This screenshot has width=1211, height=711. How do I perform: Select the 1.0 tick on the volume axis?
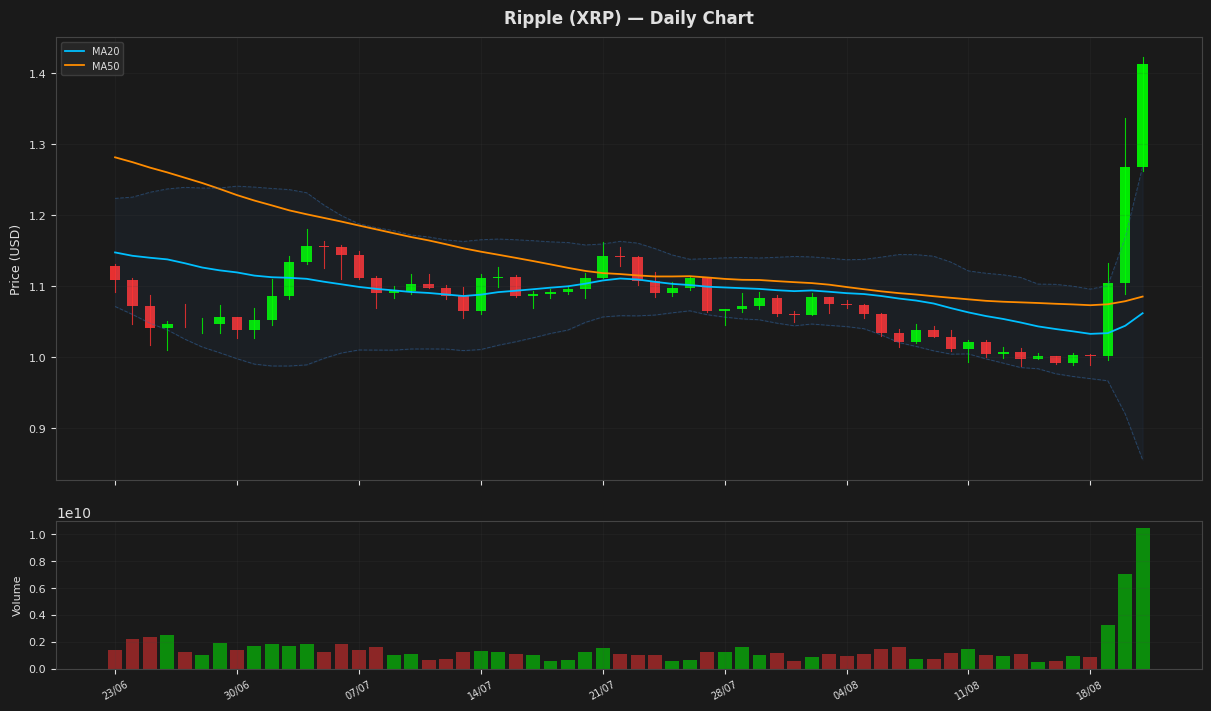pos(39,535)
